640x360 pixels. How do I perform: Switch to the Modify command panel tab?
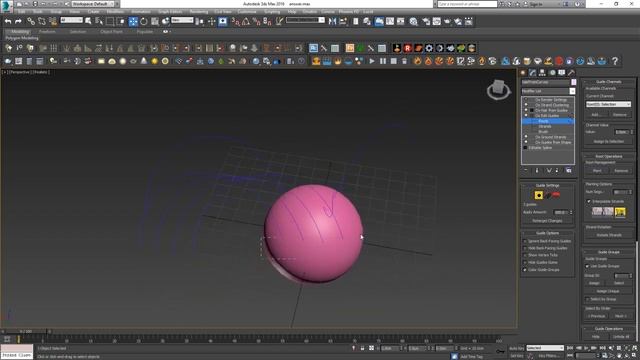533,73
